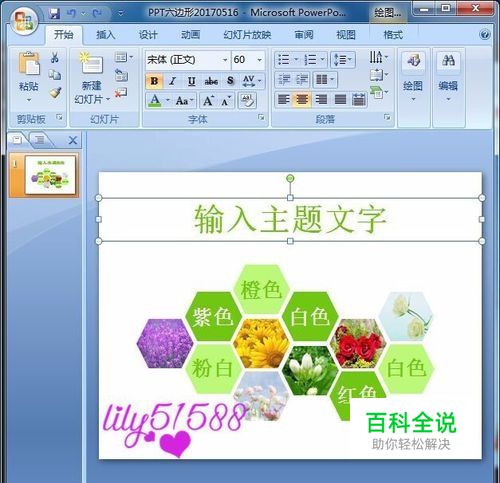Open the align text vertical menu

379,75
